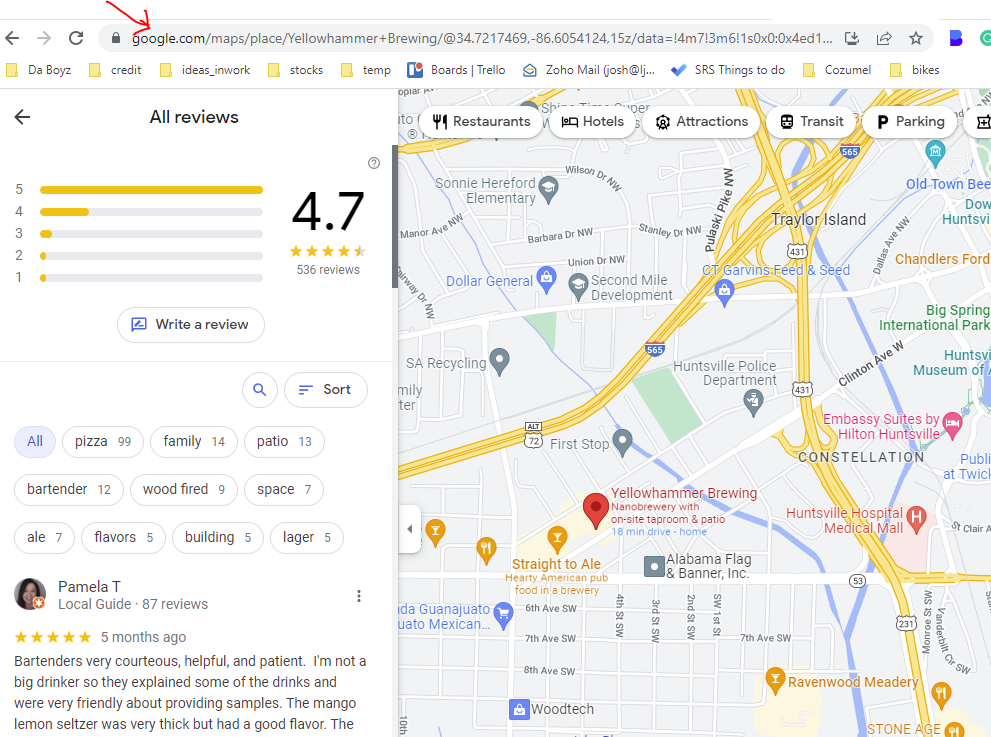Viewport: 991px width, 737px height.
Task: Click the Sonnie Hereford Elementary school pin
Action: point(548,190)
